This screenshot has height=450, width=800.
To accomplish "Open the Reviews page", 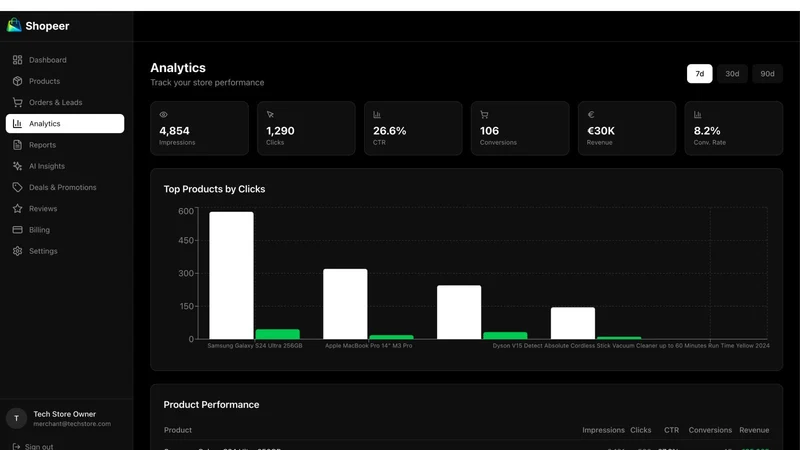I will click(x=65, y=209).
